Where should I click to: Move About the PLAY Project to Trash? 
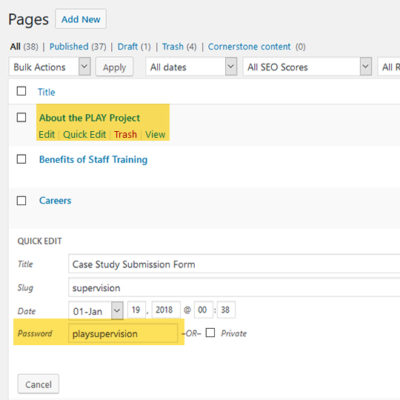click(x=125, y=134)
